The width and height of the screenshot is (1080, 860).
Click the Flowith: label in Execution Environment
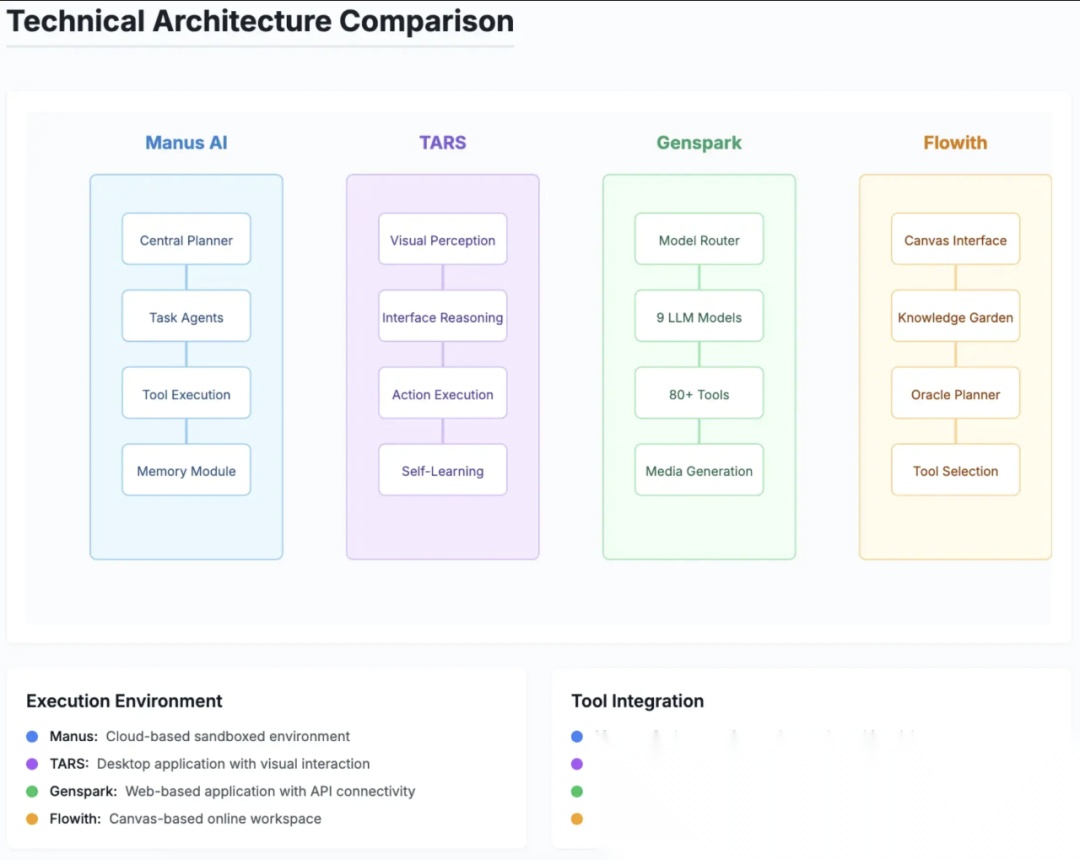pos(75,819)
